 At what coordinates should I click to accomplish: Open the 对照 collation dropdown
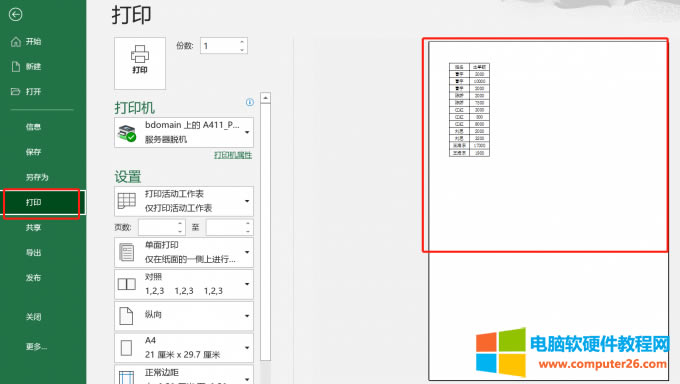(184, 284)
